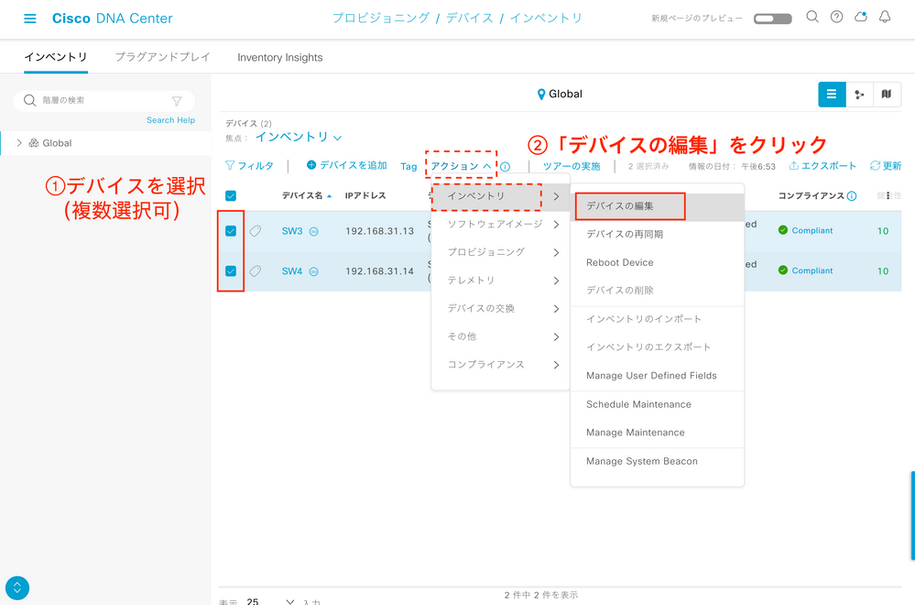
Task: Select Manage System Beacon menu option
Action: (657, 461)
